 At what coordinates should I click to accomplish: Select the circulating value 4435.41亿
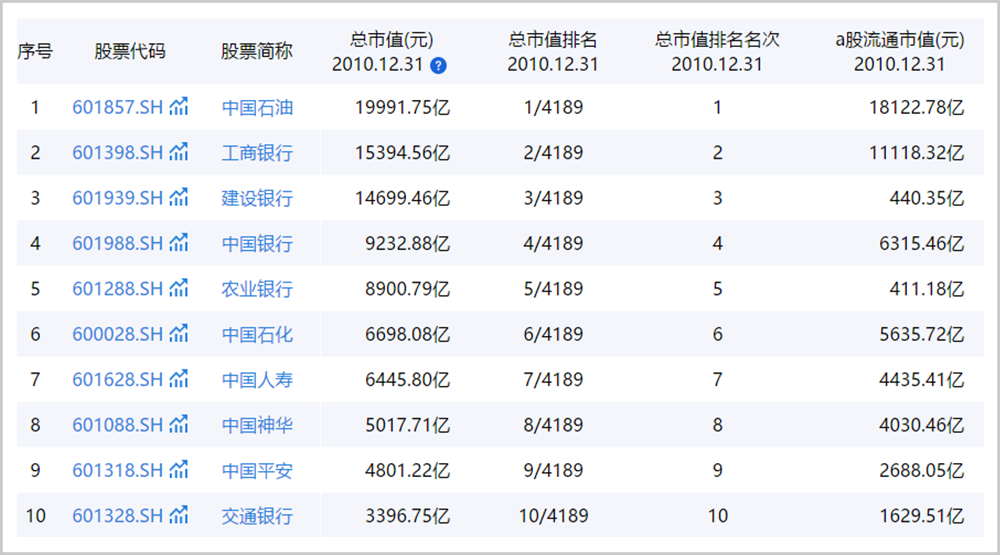point(922,379)
